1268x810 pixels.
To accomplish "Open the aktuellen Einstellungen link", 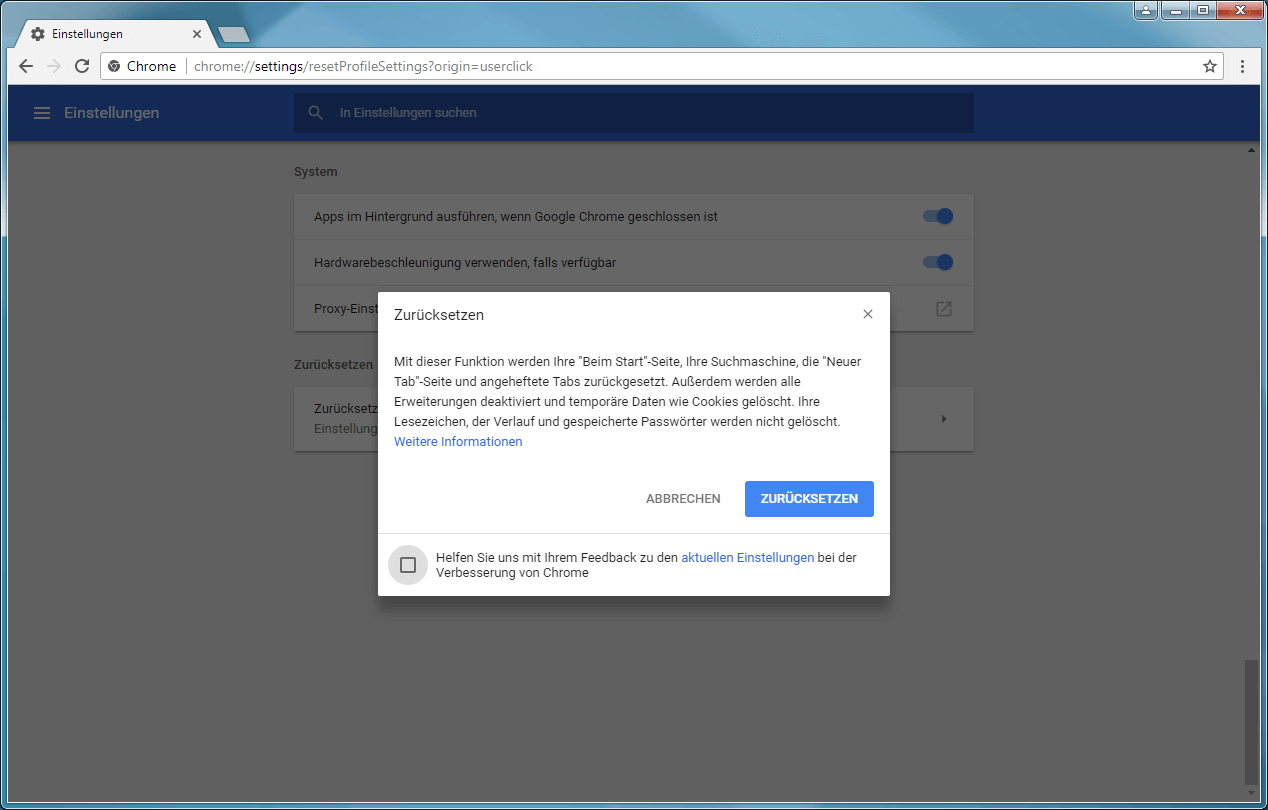I will click(748, 557).
